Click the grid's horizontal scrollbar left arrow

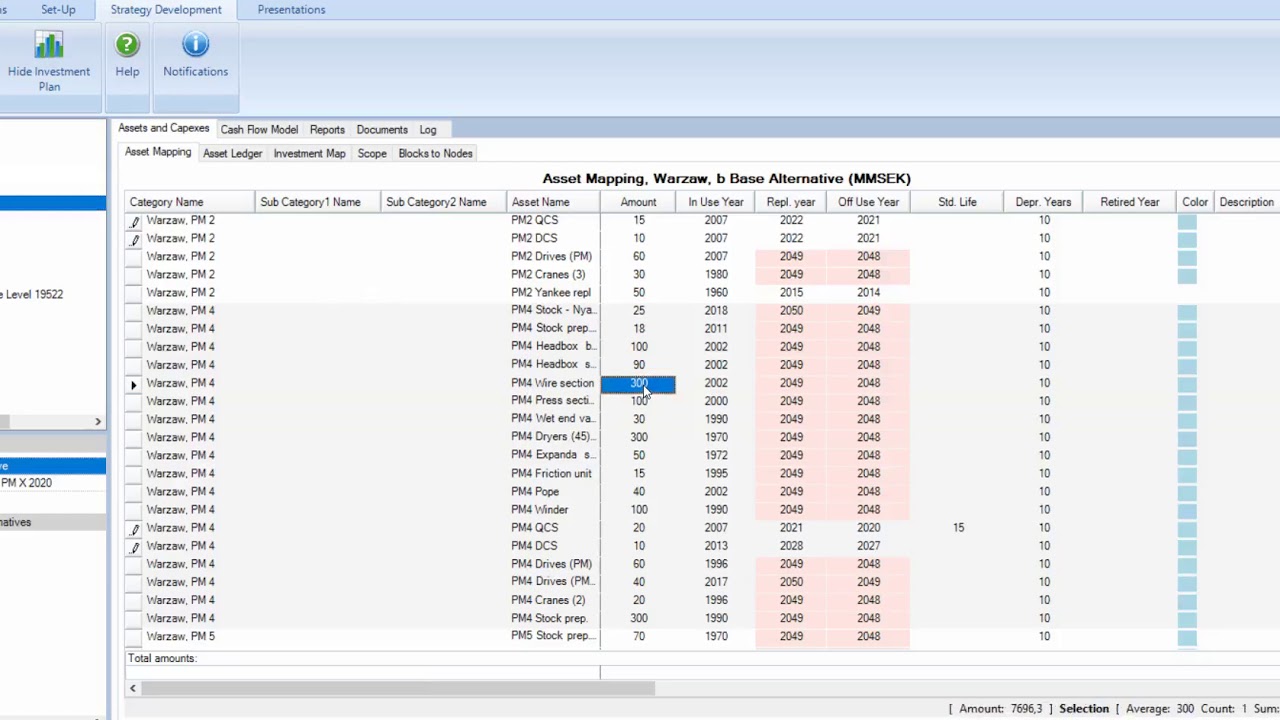[x=132, y=688]
